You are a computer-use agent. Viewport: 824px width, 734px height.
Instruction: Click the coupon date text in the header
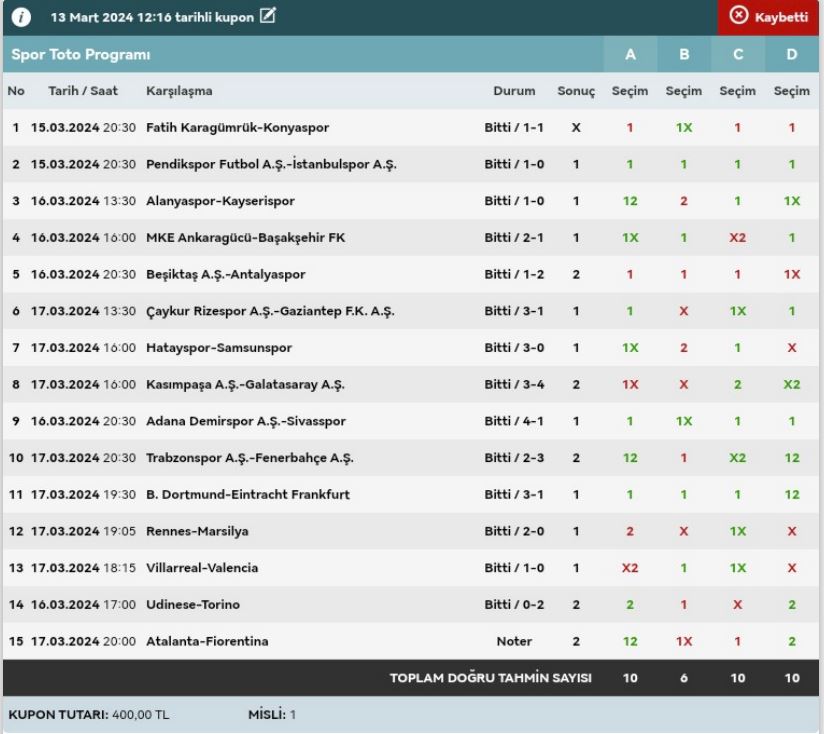[x=152, y=17]
